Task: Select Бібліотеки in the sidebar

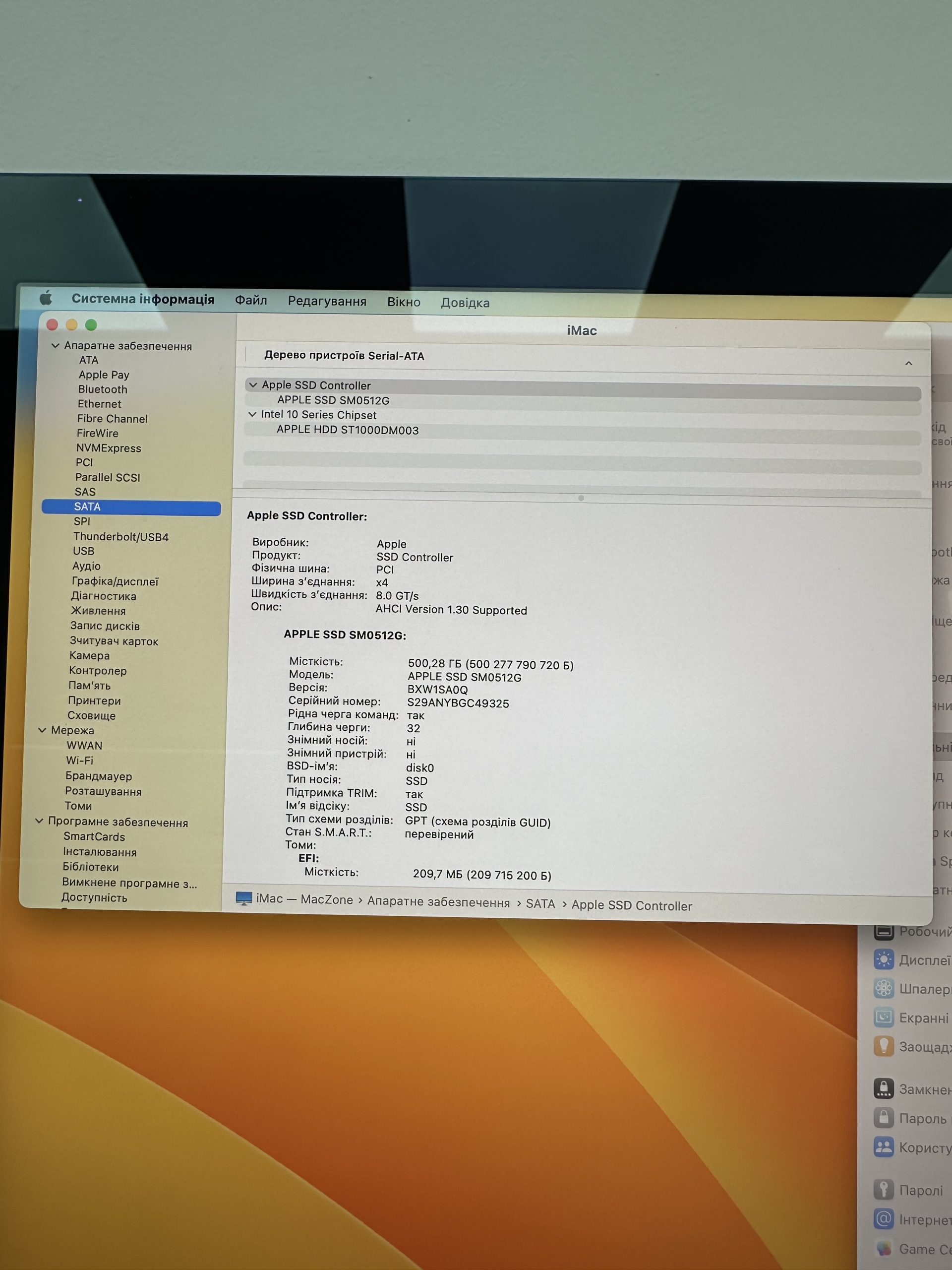Action: pyautogui.click(x=90, y=867)
